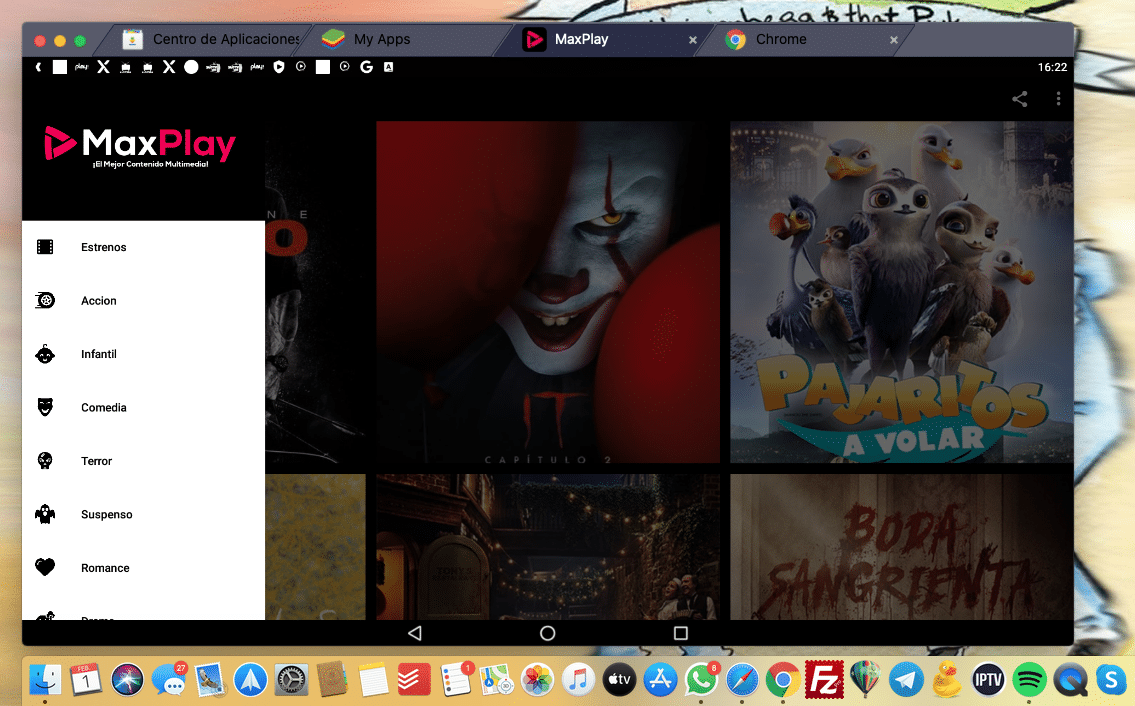The width and height of the screenshot is (1135, 706).
Task: Tap the Android recent apps square button
Action: pyautogui.click(x=680, y=632)
